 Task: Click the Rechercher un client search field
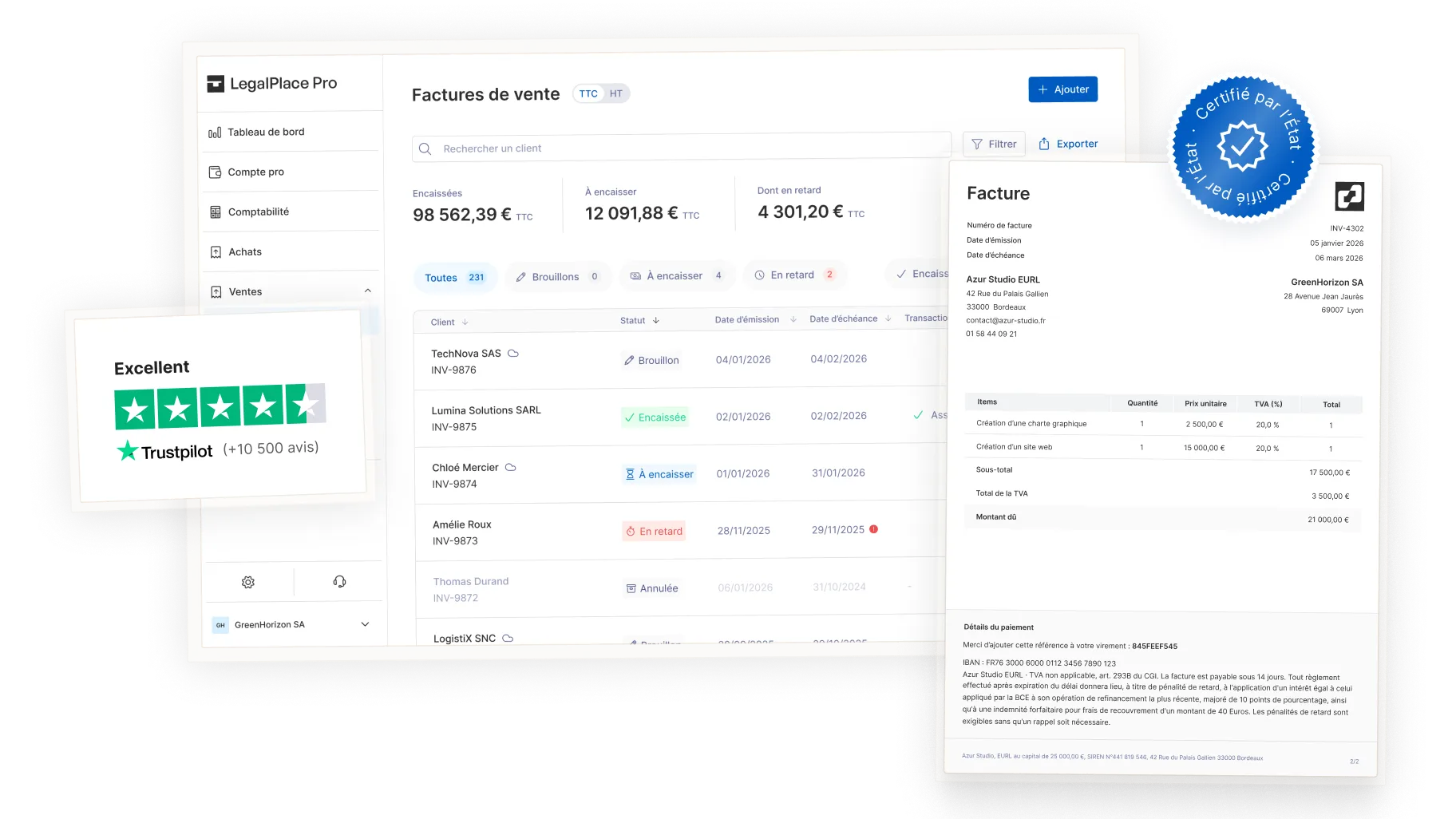coord(682,148)
